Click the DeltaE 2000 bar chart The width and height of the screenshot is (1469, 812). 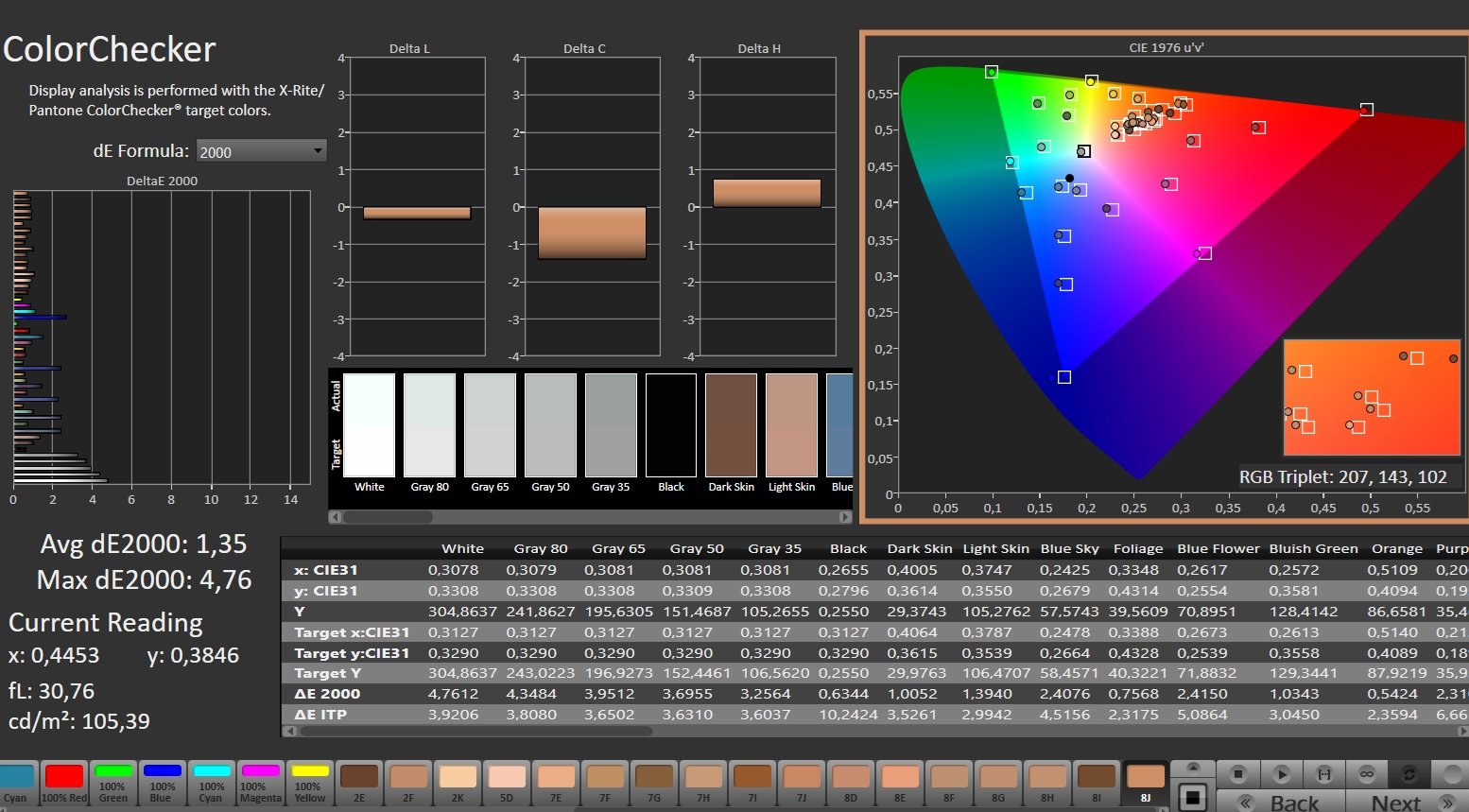click(x=162, y=337)
